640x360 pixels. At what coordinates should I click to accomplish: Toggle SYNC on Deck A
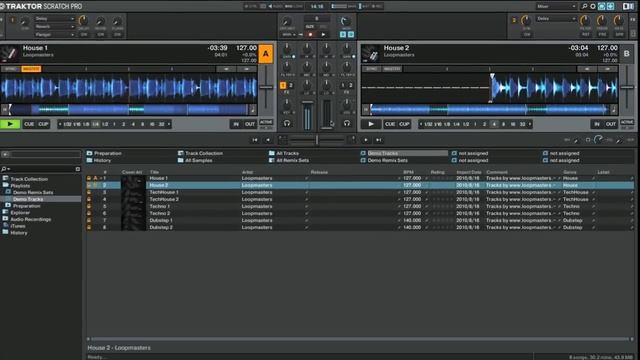coord(11,69)
